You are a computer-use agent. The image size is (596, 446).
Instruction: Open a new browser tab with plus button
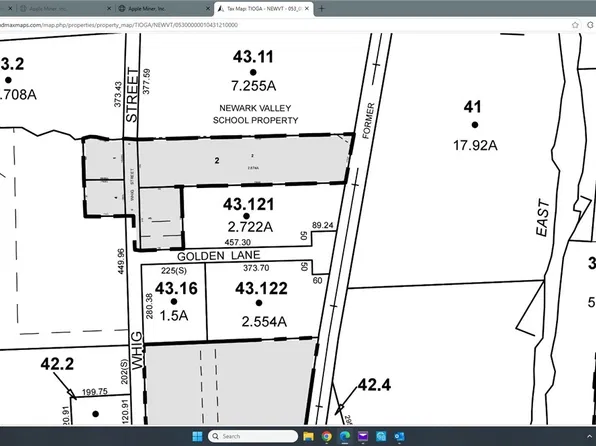pyautogui.click(x=322, y=8)
